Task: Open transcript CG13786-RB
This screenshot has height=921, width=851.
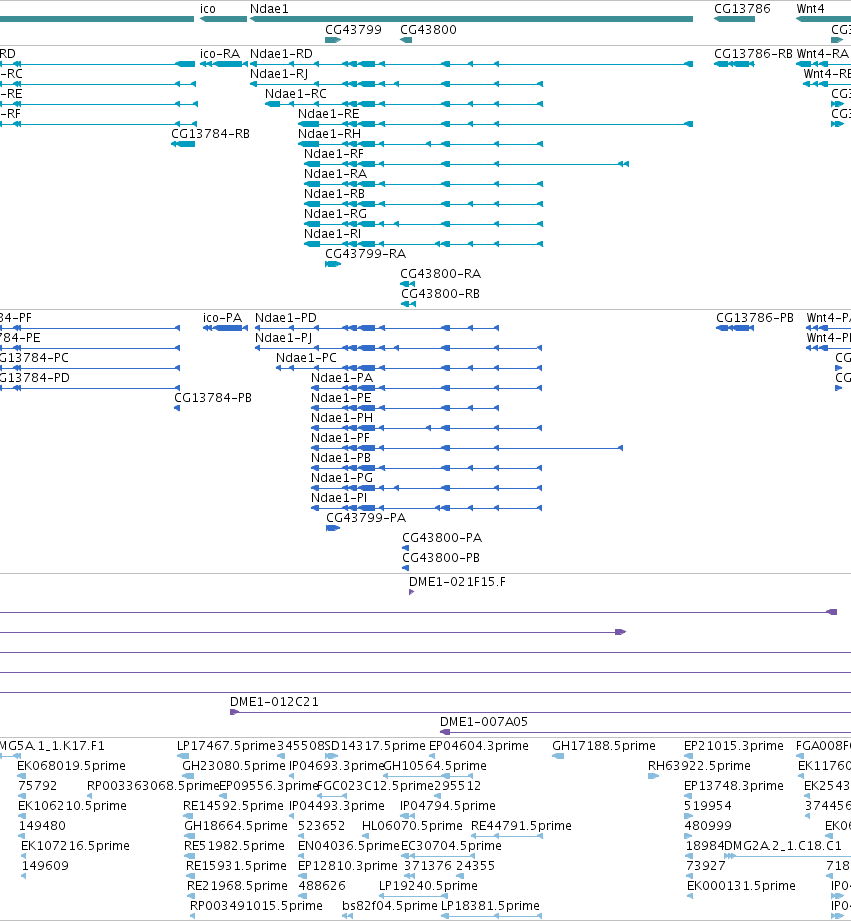Action: (x=753, y=53)
